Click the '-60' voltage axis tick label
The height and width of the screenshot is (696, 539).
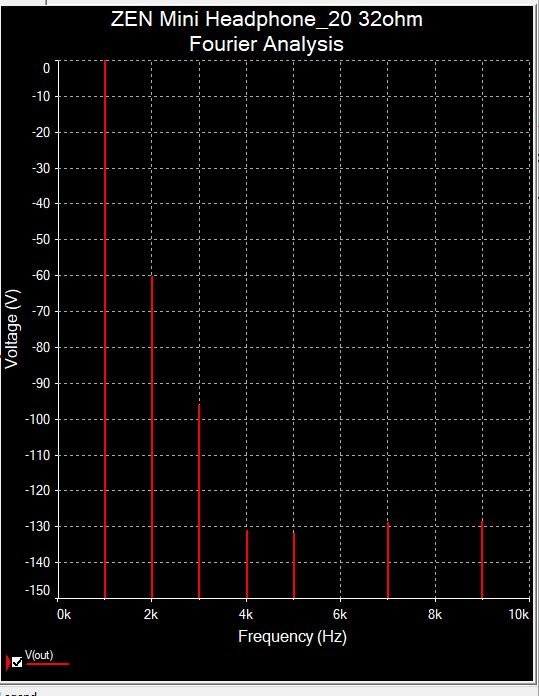click(x=41, y=275)
